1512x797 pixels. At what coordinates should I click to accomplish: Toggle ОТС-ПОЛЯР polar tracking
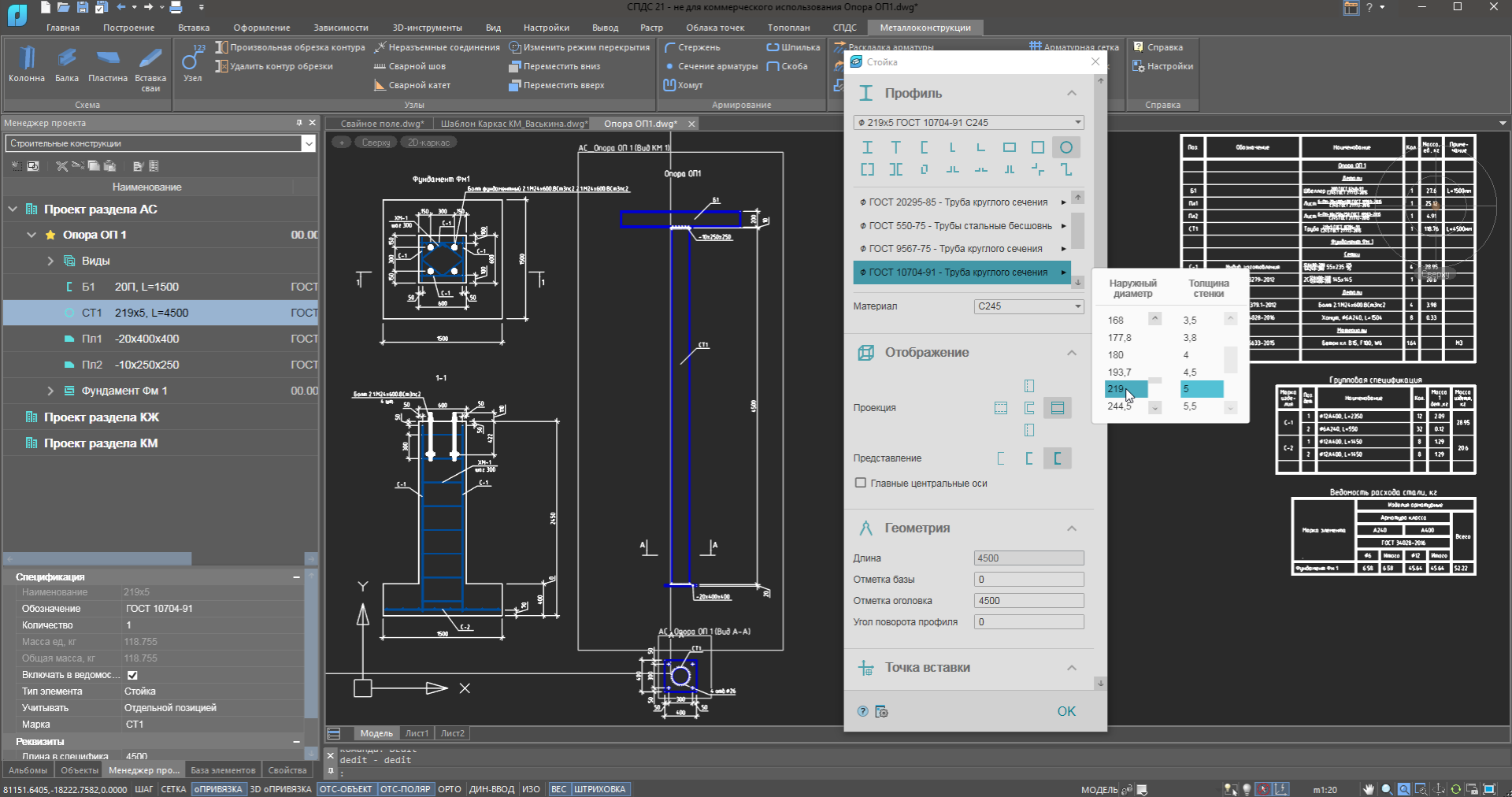(406, 789)
